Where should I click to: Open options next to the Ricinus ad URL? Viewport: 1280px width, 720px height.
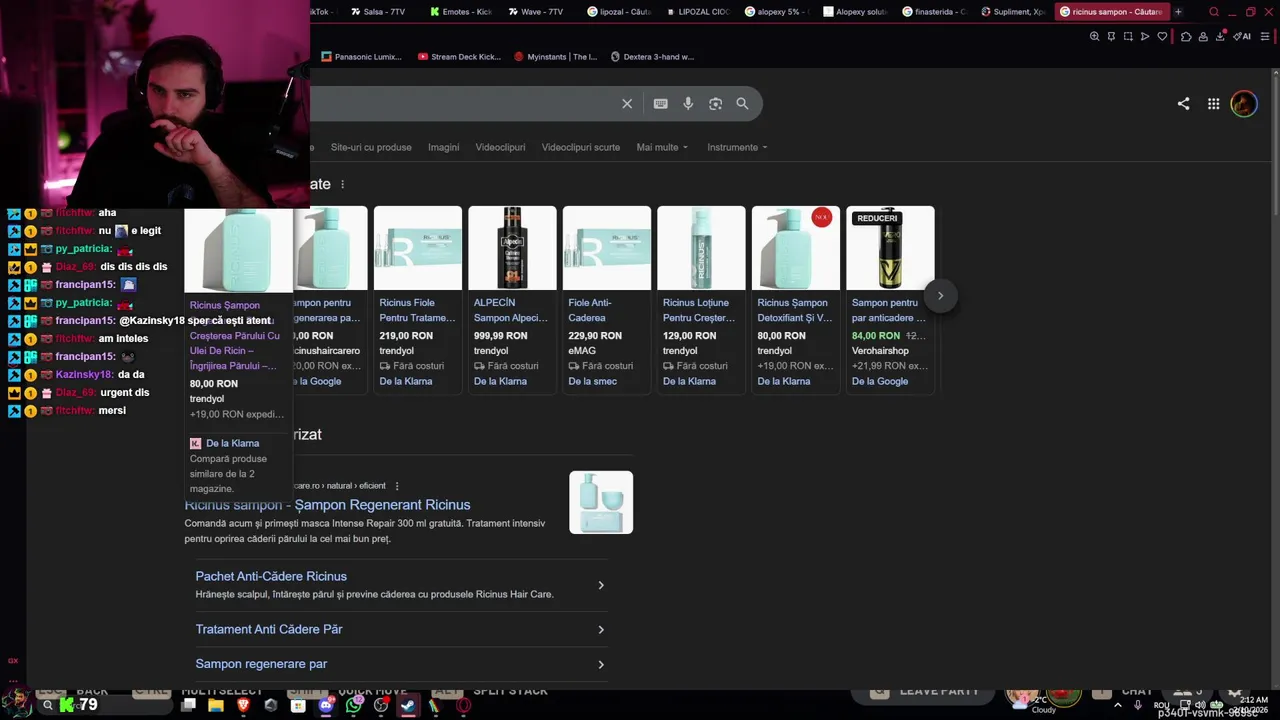(x=397, y=486)
